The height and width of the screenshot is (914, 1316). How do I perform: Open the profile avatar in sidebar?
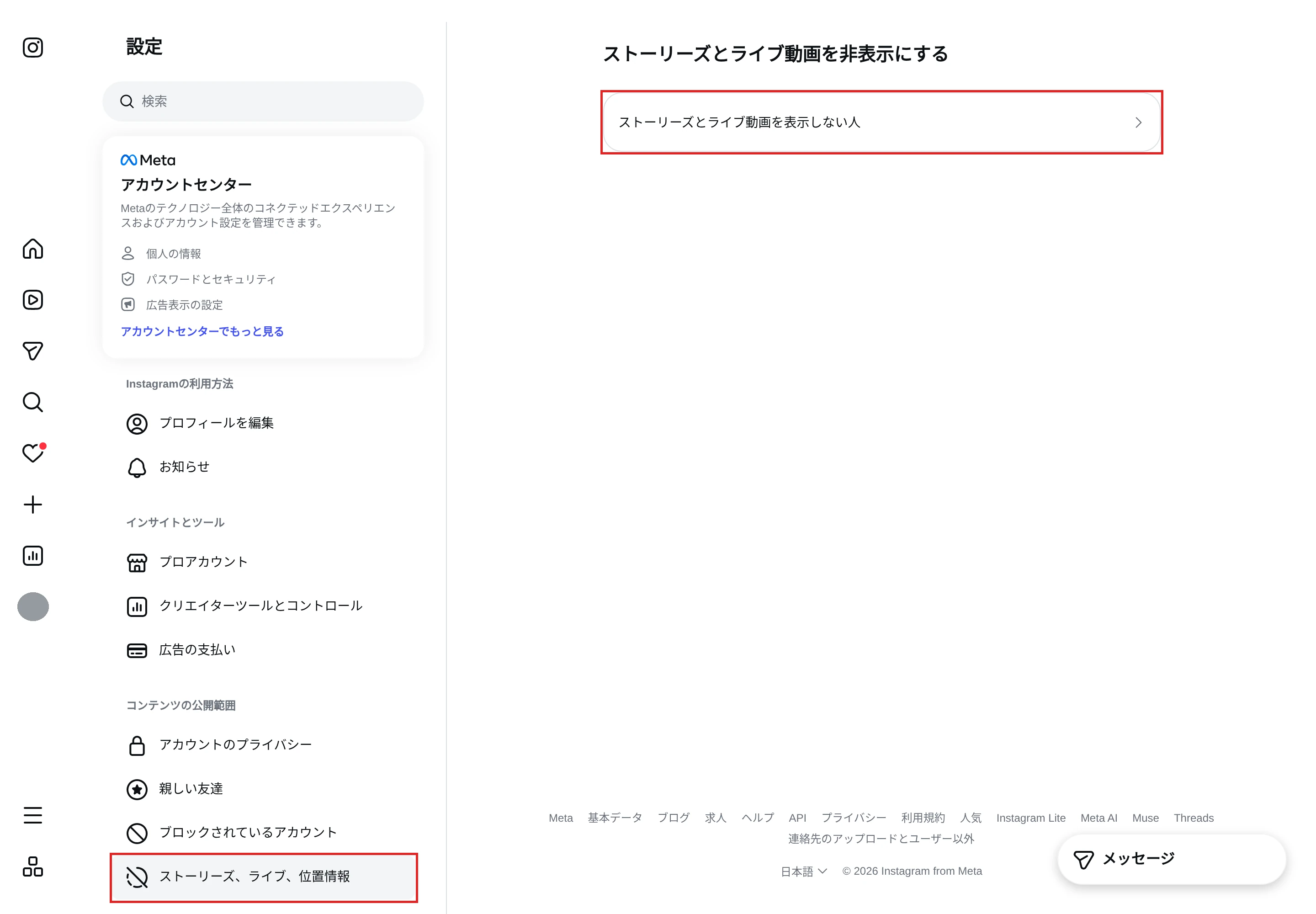pyautogui.click(x=32, y=606)
